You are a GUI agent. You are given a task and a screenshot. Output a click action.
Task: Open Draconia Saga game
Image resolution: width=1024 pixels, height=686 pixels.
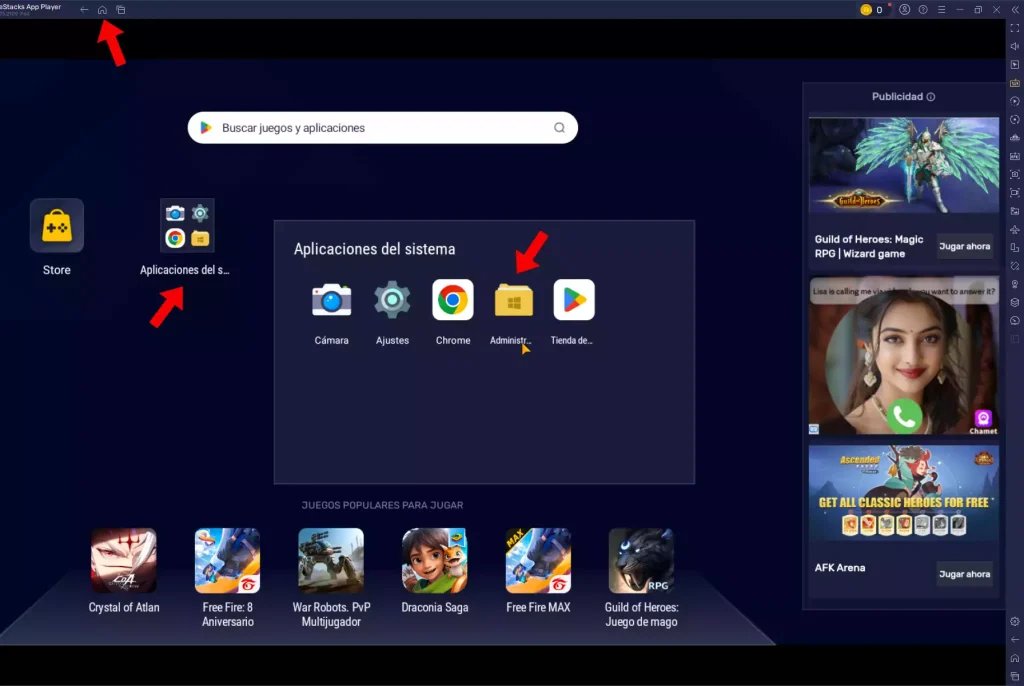pyautogui.click(x=435, y=561)
